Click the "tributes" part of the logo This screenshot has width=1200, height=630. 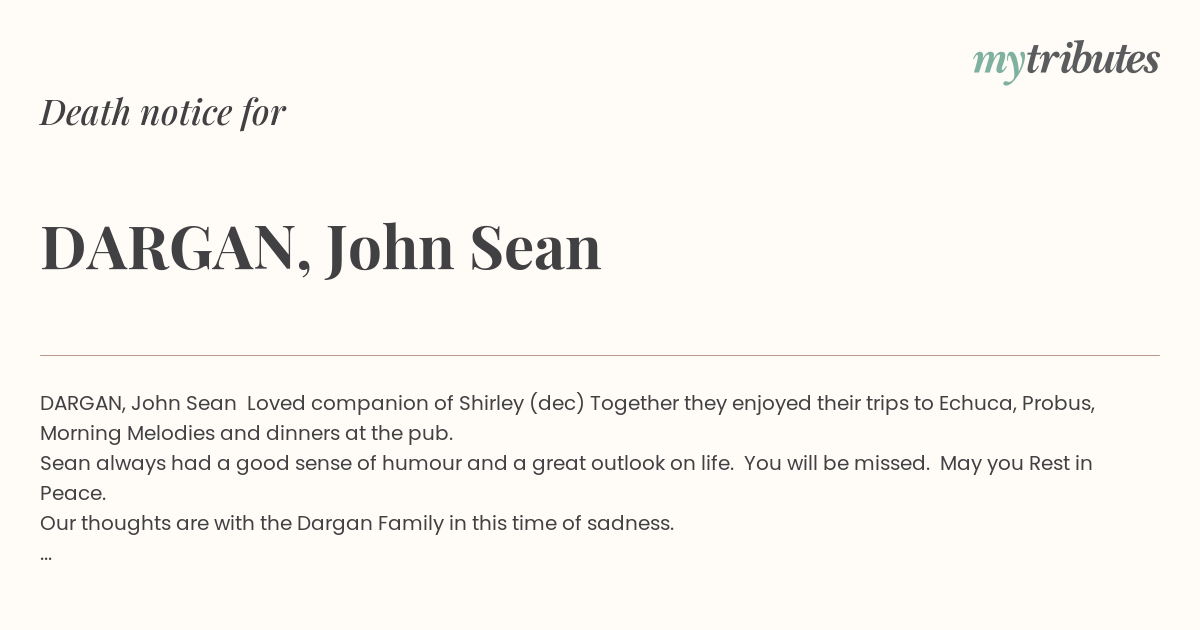tap(1093, 59)
